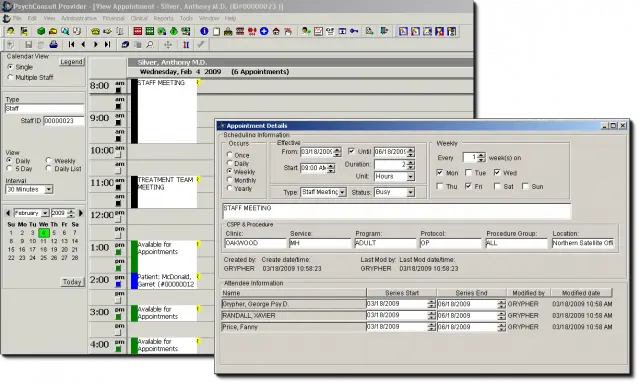640x384 pixels.
Task: Click the four-way move arrows icon
Action: click(168, 45)
